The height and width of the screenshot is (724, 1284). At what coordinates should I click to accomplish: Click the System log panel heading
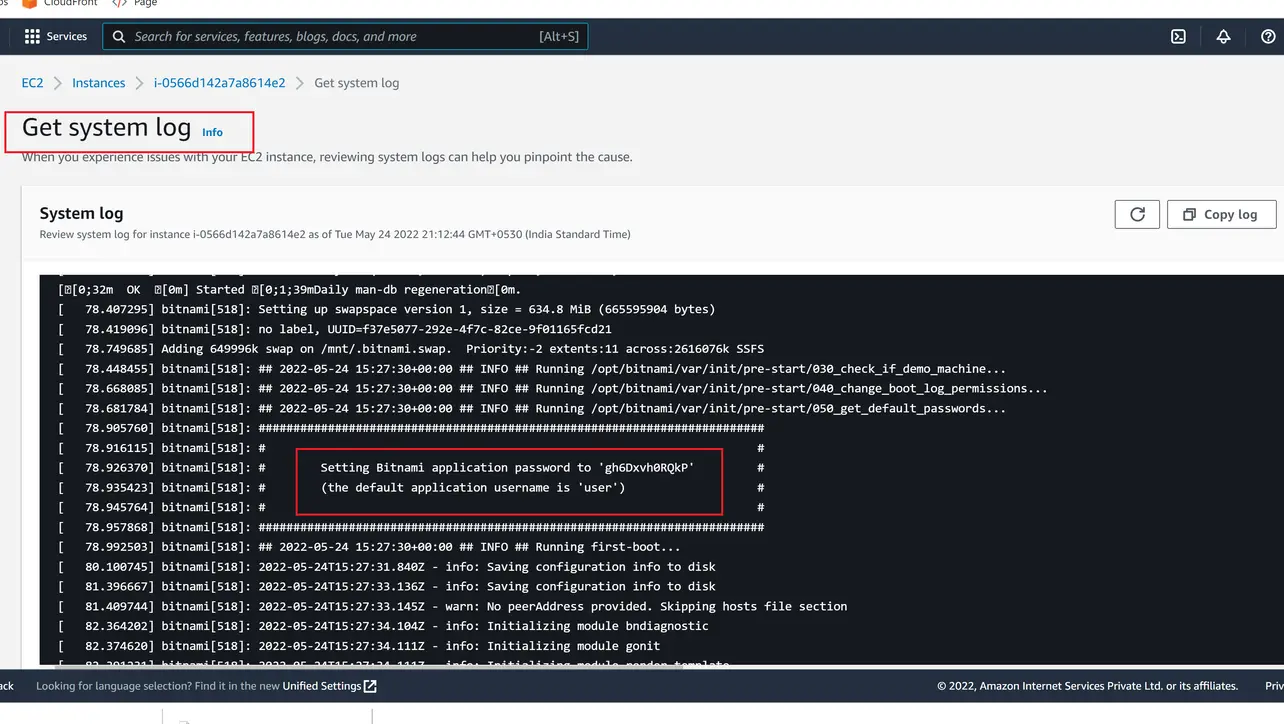click(x=81, y=213)
